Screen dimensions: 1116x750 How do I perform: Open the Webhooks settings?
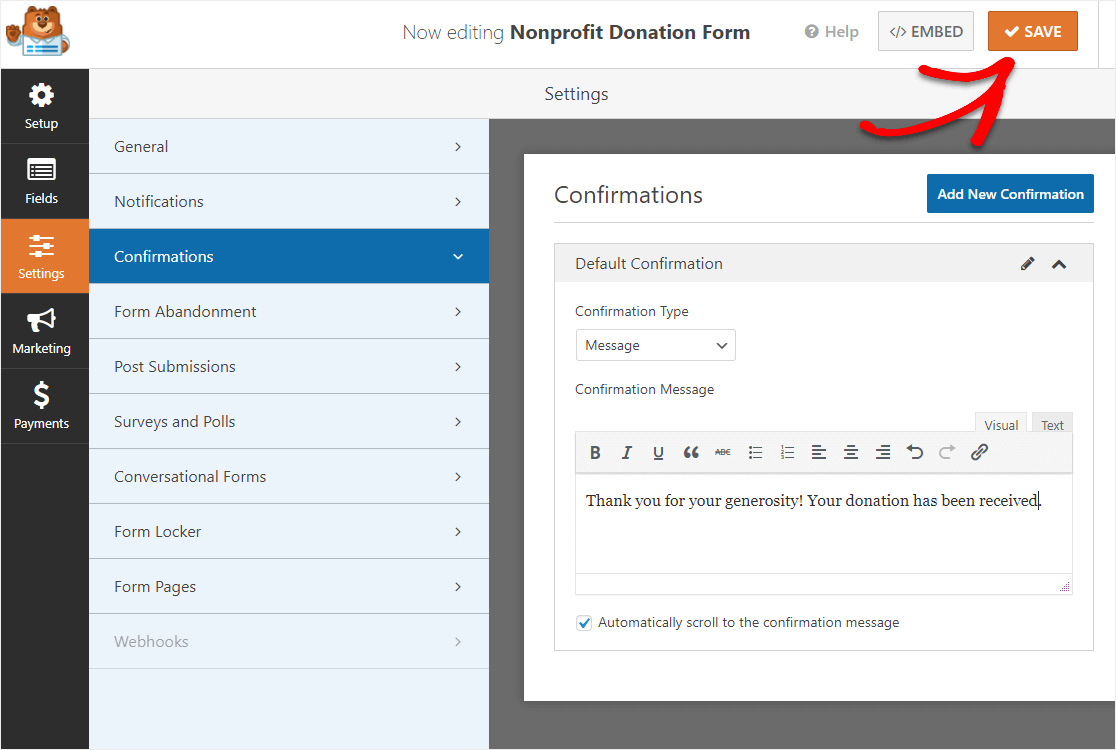[x=289, y=641]
